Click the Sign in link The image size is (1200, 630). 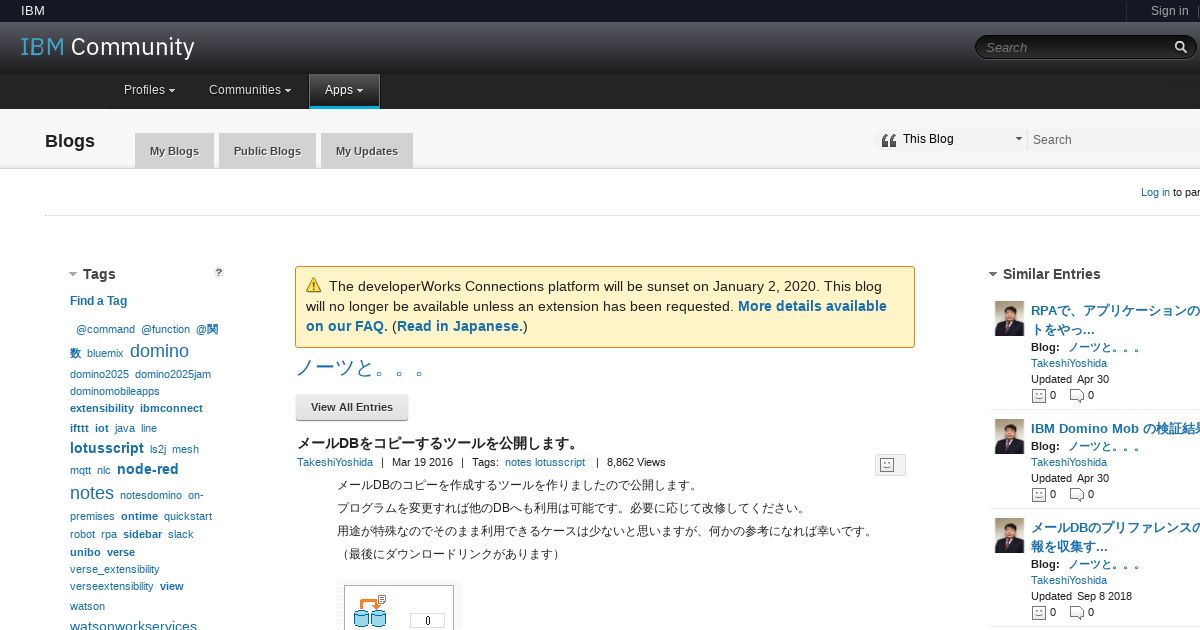[1169, 11]
